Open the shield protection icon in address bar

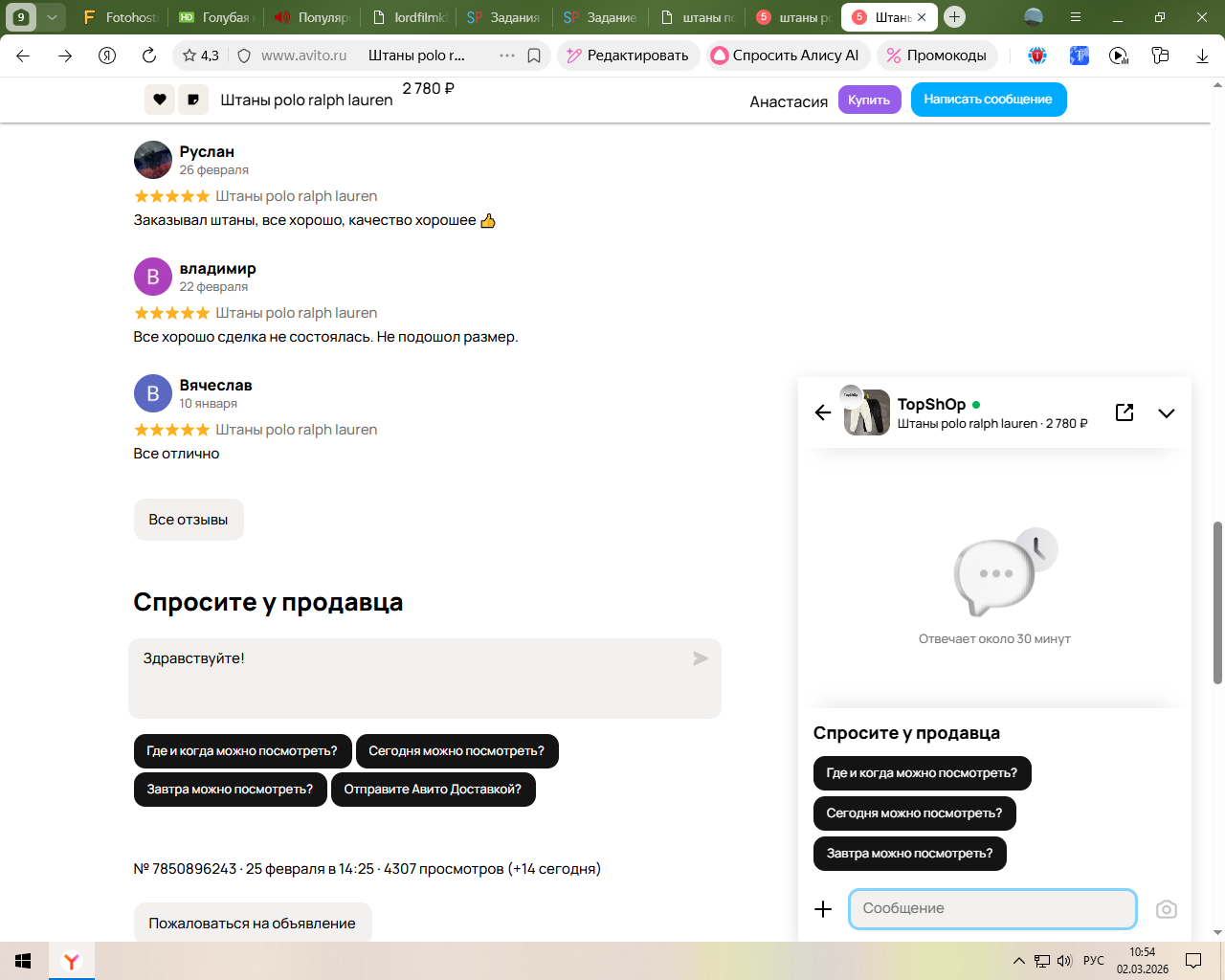click(244, 56)
